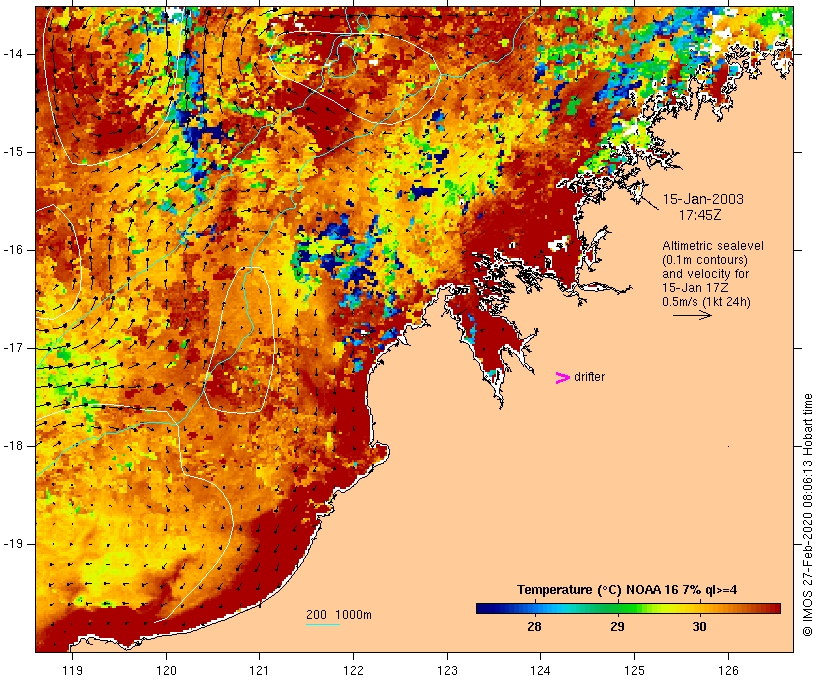Click the longitude label '120'
The width and height of the screenshot is (820, 680).
point(166,671)
